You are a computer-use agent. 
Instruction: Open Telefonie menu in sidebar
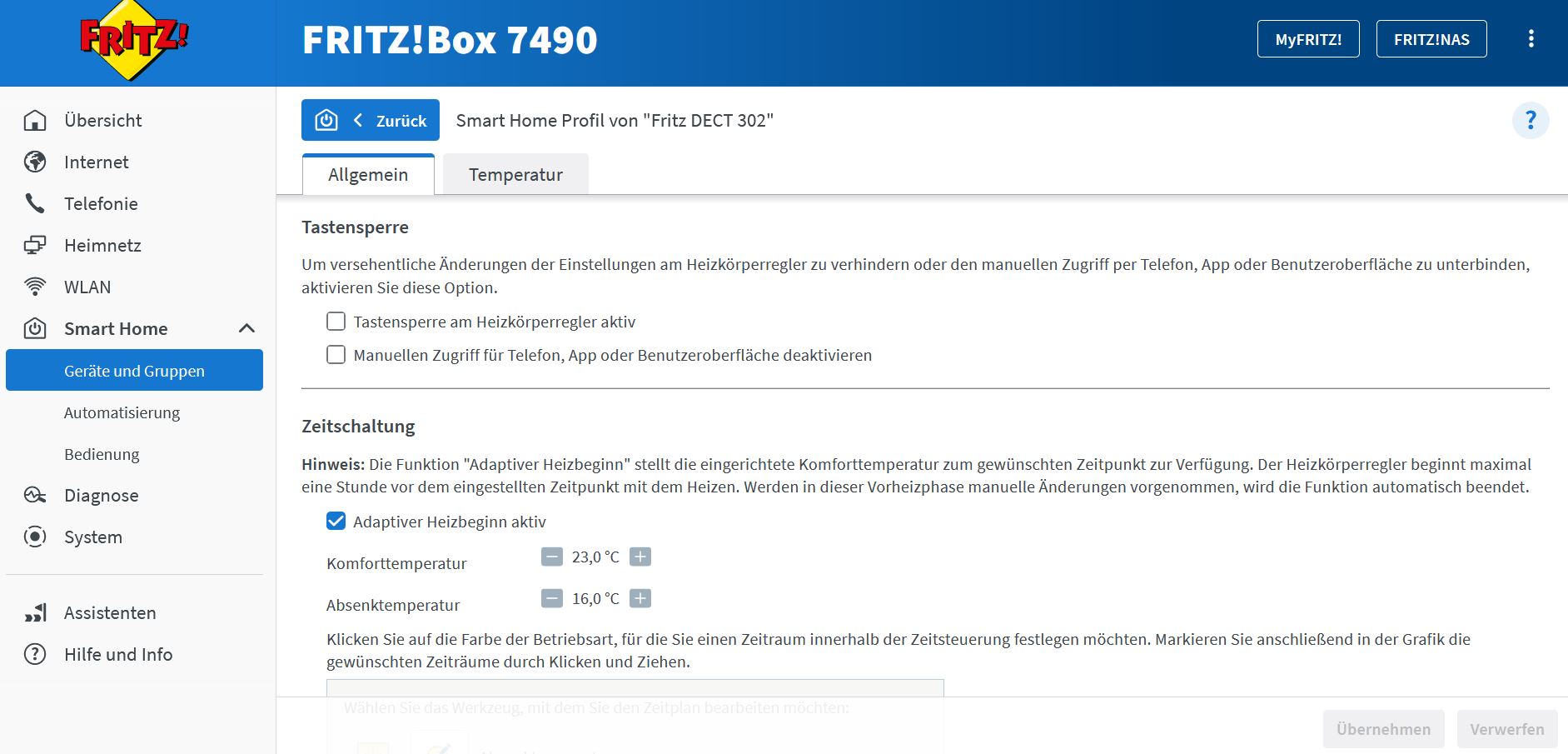[x=101, y=204]
